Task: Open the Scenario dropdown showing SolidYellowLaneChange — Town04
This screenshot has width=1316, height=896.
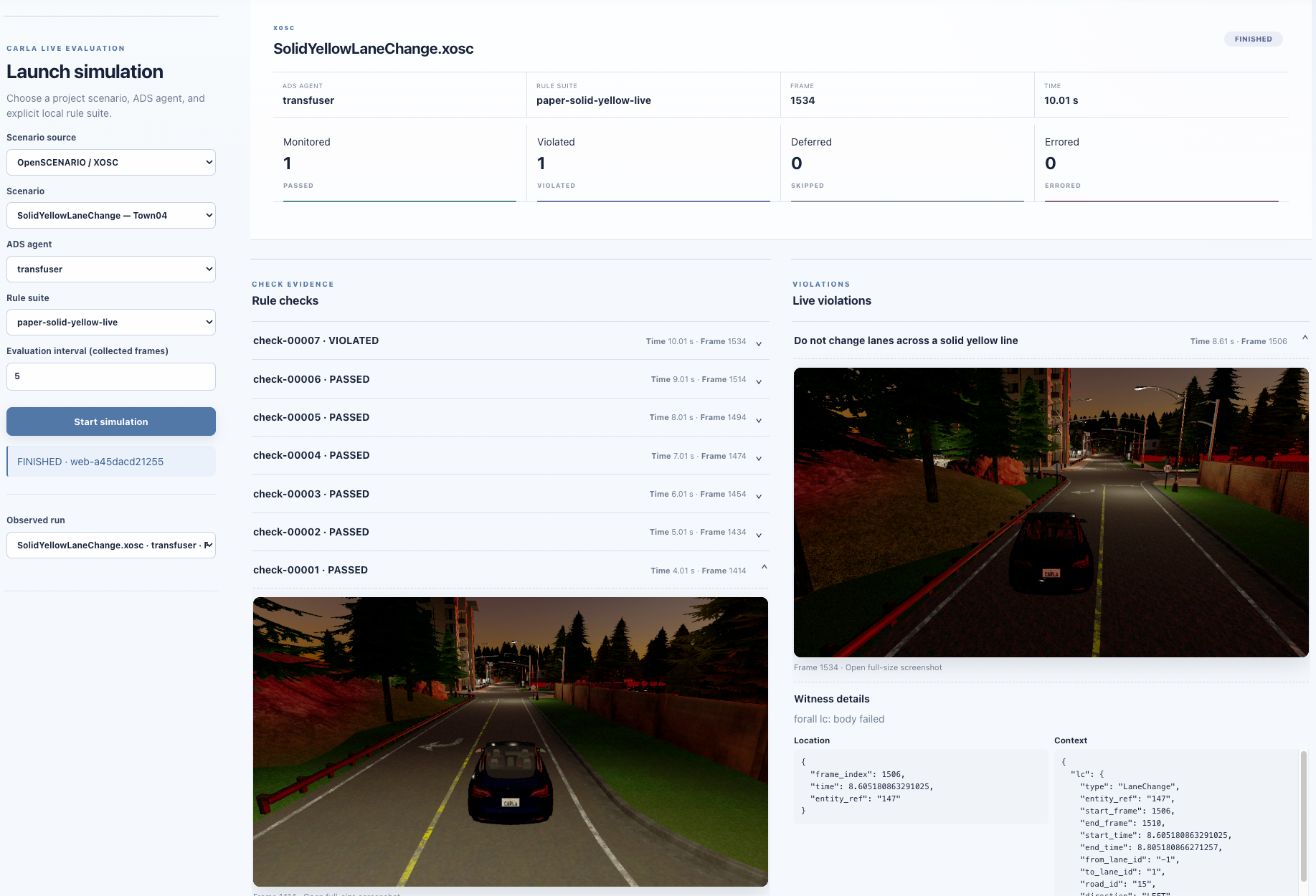Action: (111, 216)
